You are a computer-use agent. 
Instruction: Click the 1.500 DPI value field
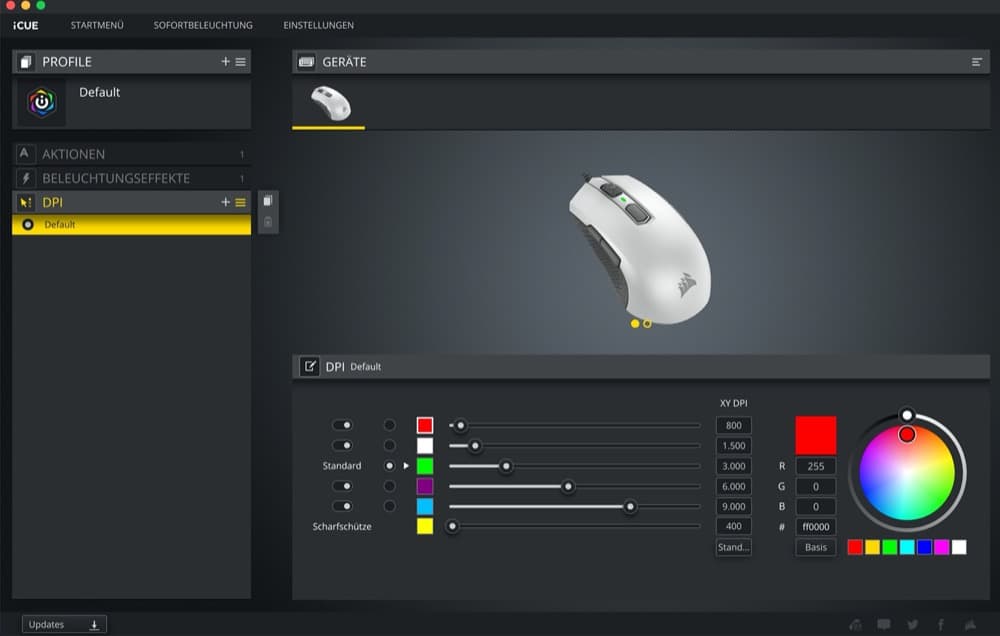(733, 446)
